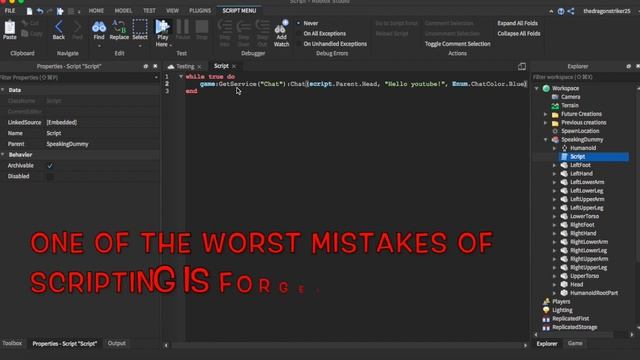Click Toggle Comment Selection
Screen dimensions: 640x360
click(457, 44)
